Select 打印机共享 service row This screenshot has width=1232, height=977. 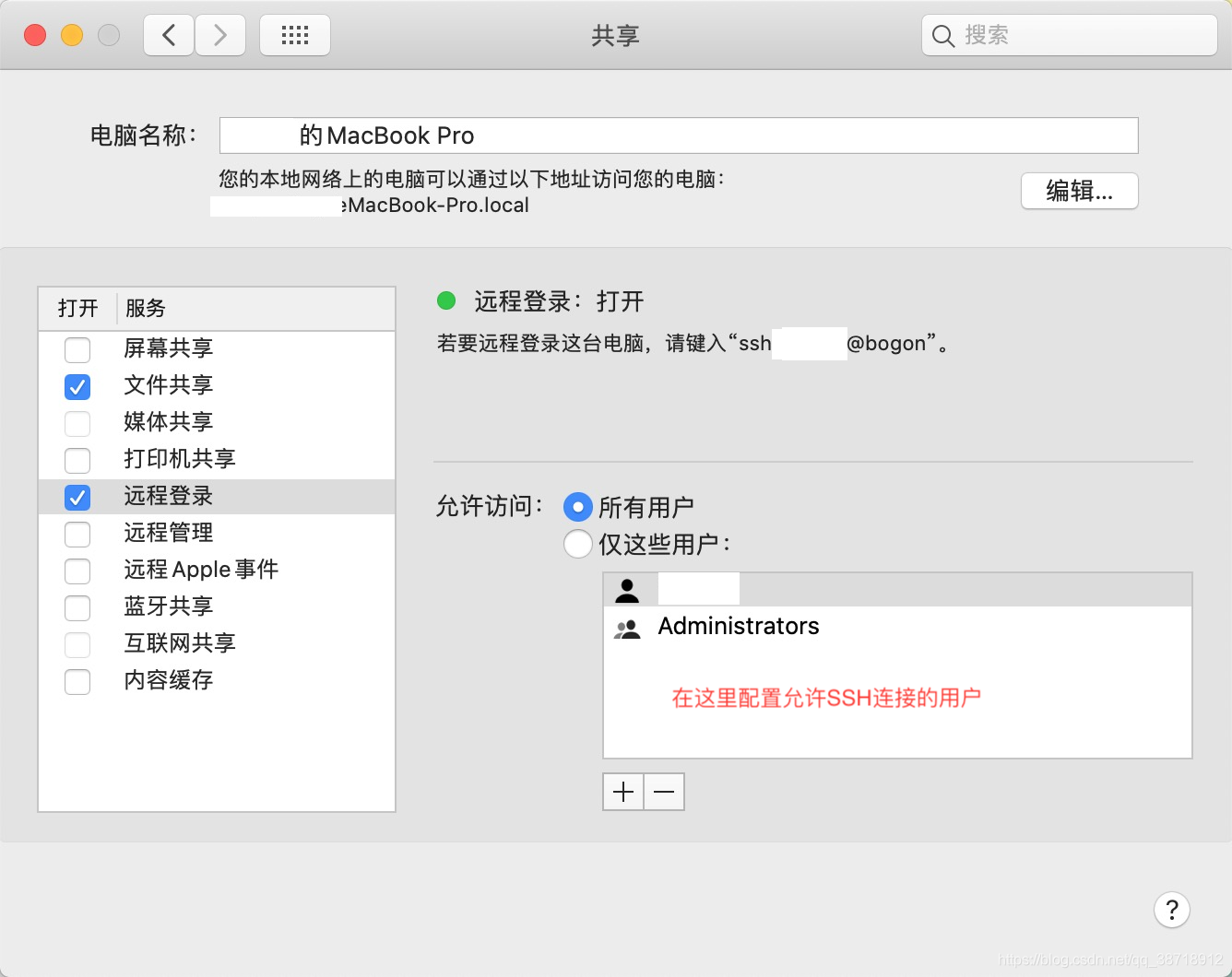click(217, 459)
